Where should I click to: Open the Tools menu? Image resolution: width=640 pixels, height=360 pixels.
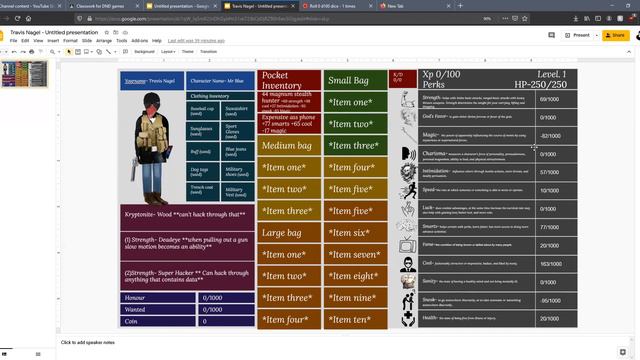click(122, 41)
